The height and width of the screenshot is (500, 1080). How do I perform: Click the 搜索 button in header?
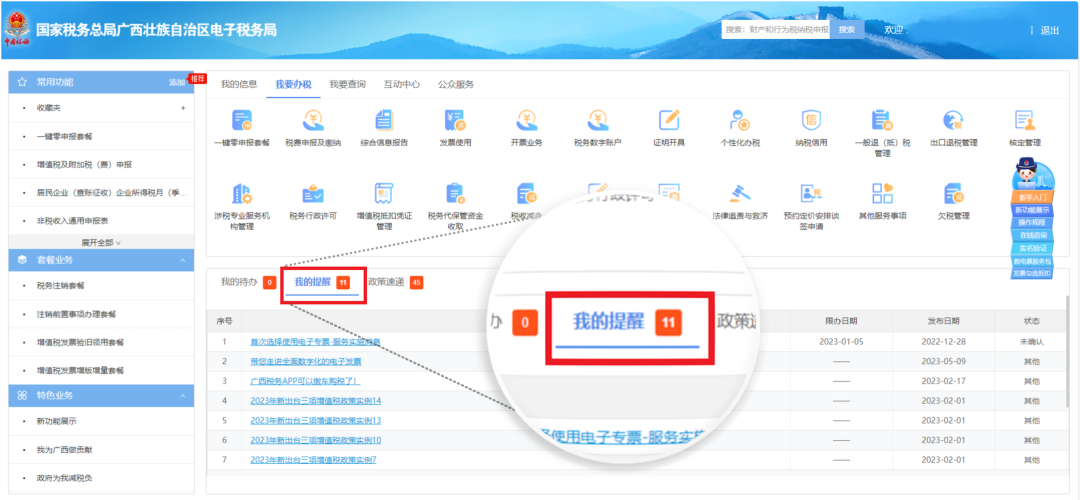click(x=846, y=30)
